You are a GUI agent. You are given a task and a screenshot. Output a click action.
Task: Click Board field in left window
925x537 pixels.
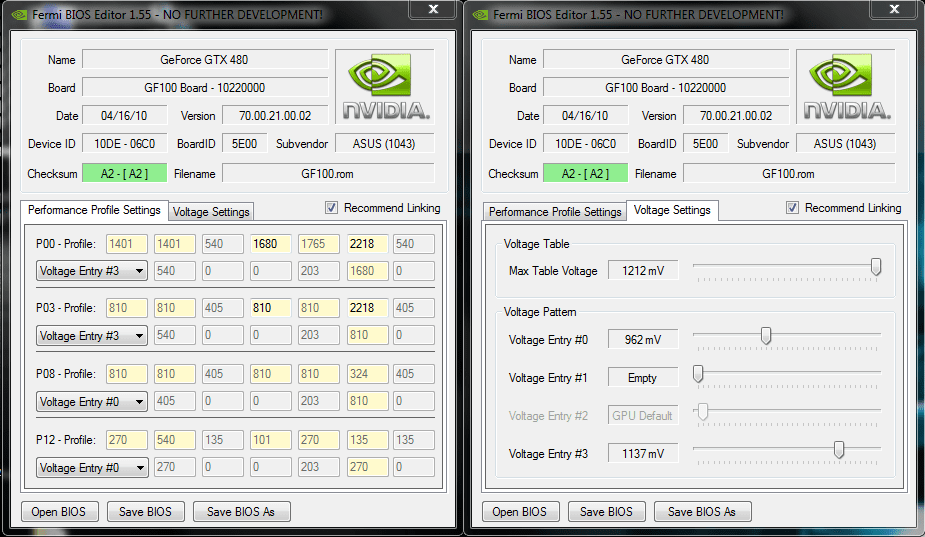205,87
